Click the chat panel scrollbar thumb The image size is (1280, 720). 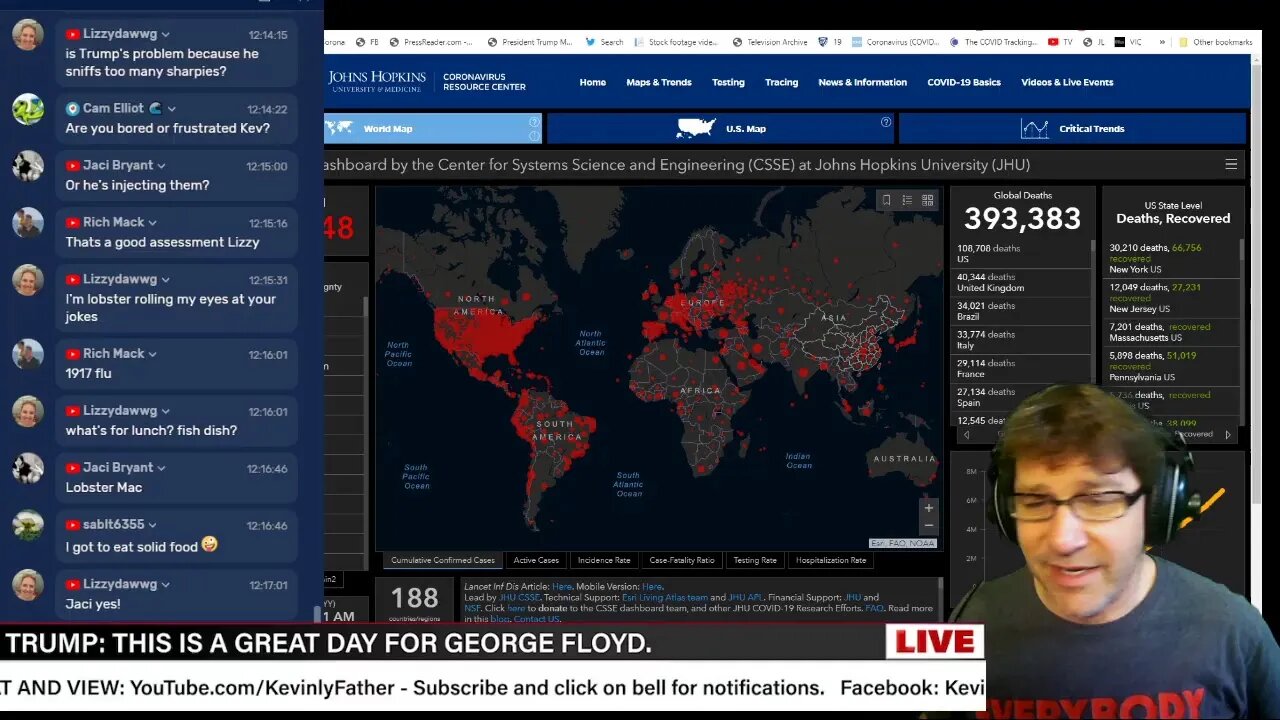tap(318, 614)
